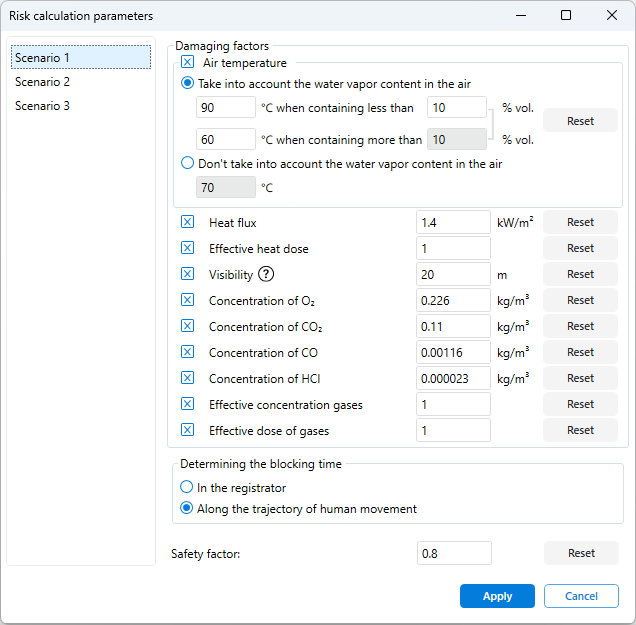Select Scenario 2 in the list
Viewport: 636px width, 625px height.
(x=42, y=82)
